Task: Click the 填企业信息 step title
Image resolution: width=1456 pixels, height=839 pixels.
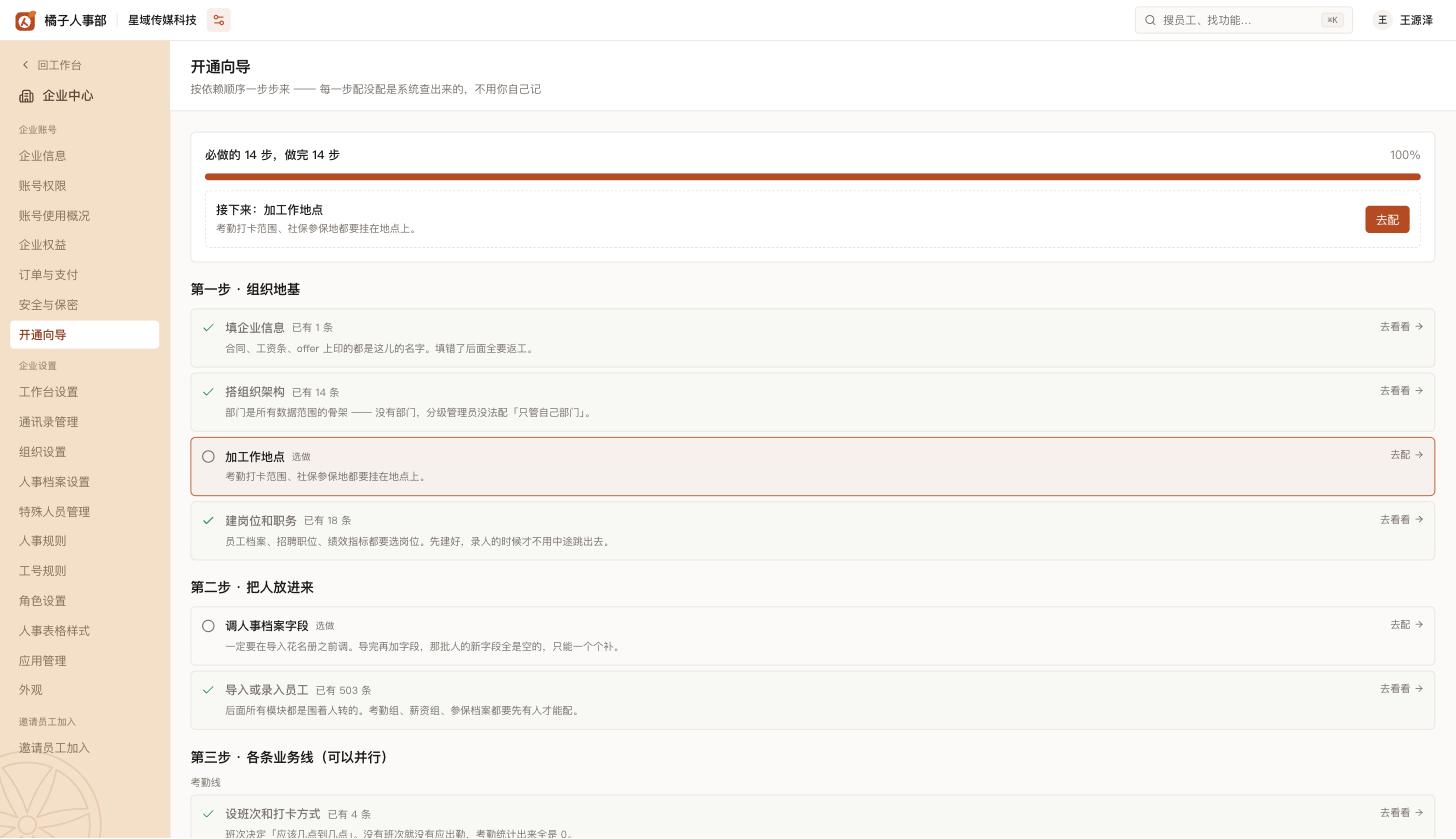Action: (x=255, y=327)
